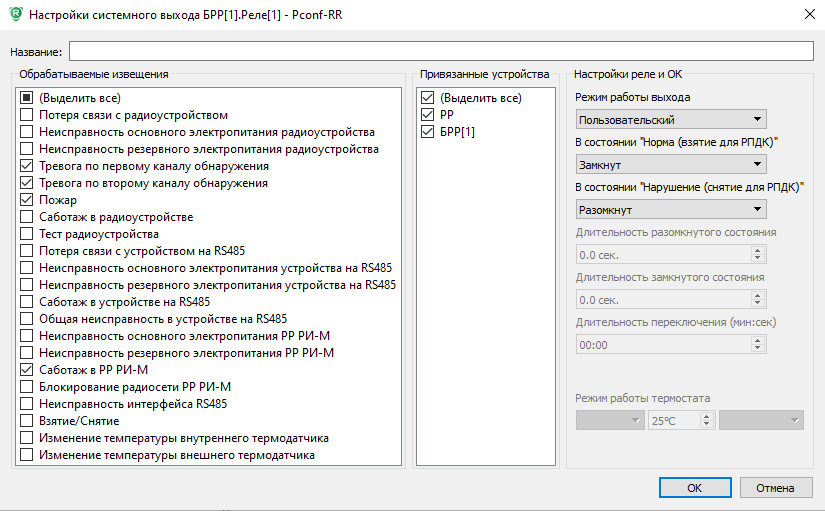Image resolution: width=825 pixels, height=511 pixels.
Task: Uncheck 'Тревога по первому каналу обнаружения'
Action: (26, 166)
